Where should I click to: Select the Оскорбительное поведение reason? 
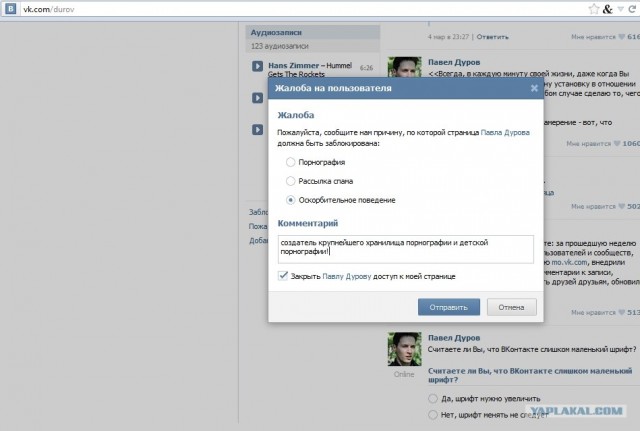point(290,200)
